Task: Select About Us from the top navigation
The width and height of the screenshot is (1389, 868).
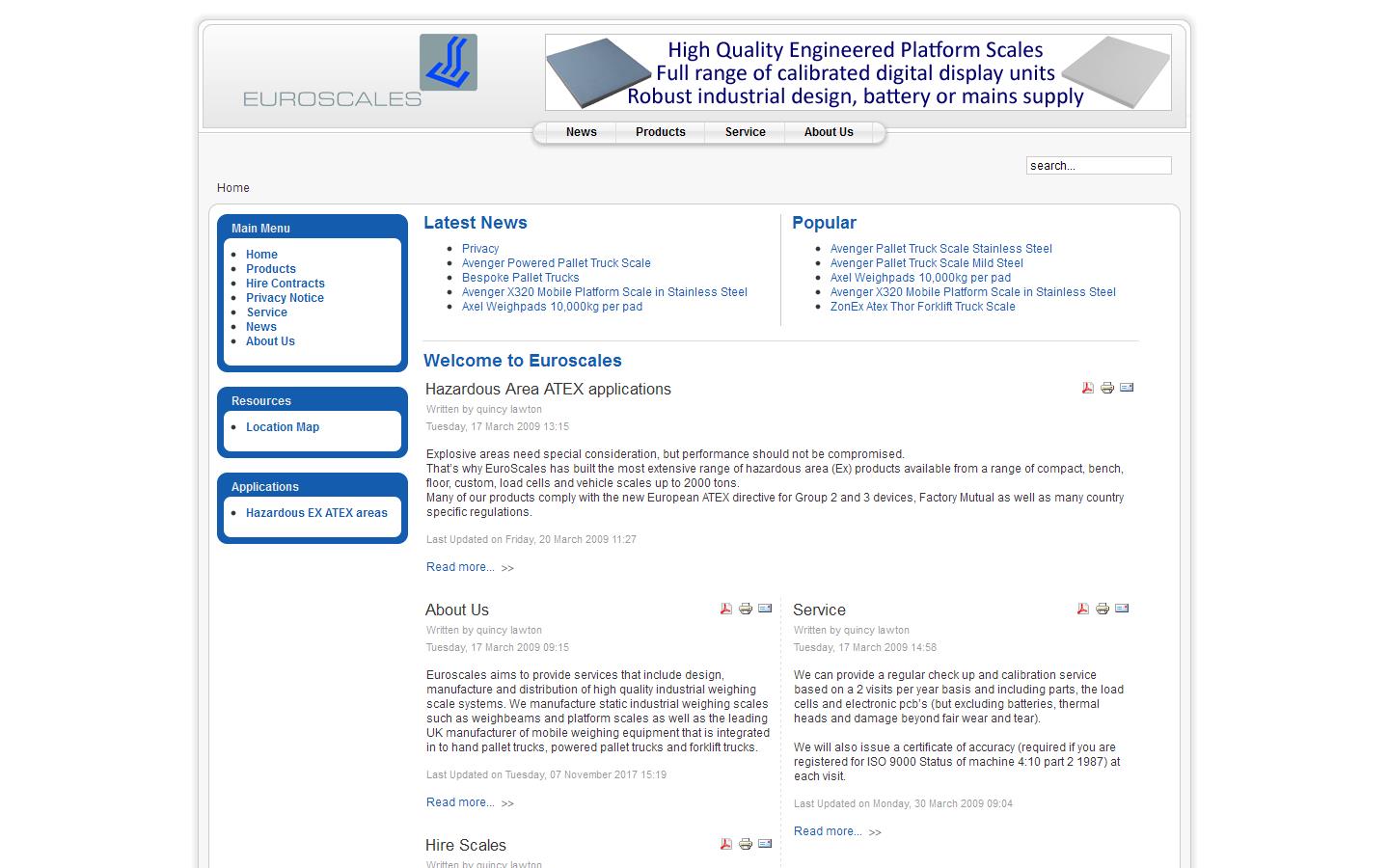Action: pyautogui.click(x=828, y=132)
